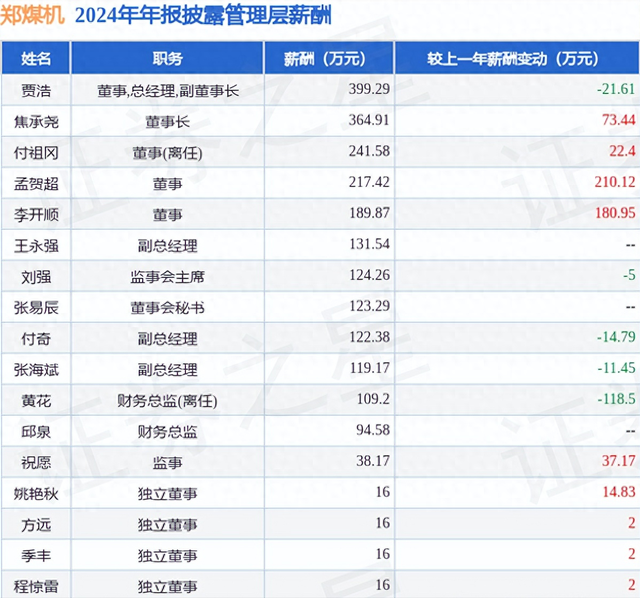Click change value -11.45
Image resolution: width=640 pixels, height=598 pixels.
[616, 368]
